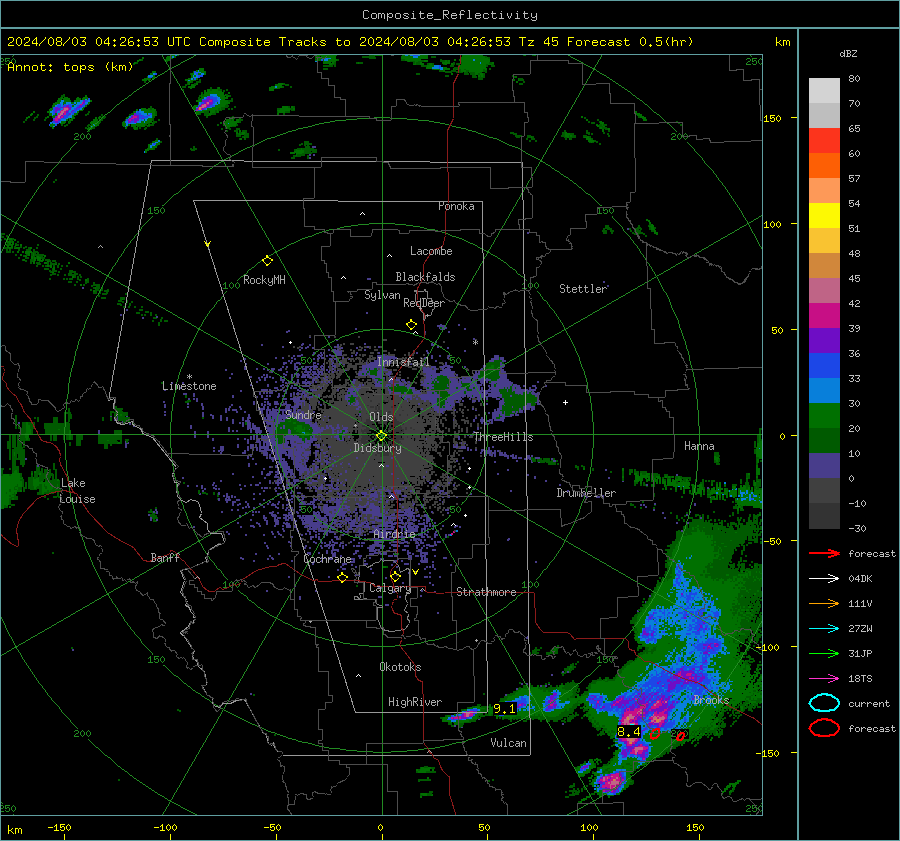
Task: Click the ThreeHills city label
Action: coord(503,437)
